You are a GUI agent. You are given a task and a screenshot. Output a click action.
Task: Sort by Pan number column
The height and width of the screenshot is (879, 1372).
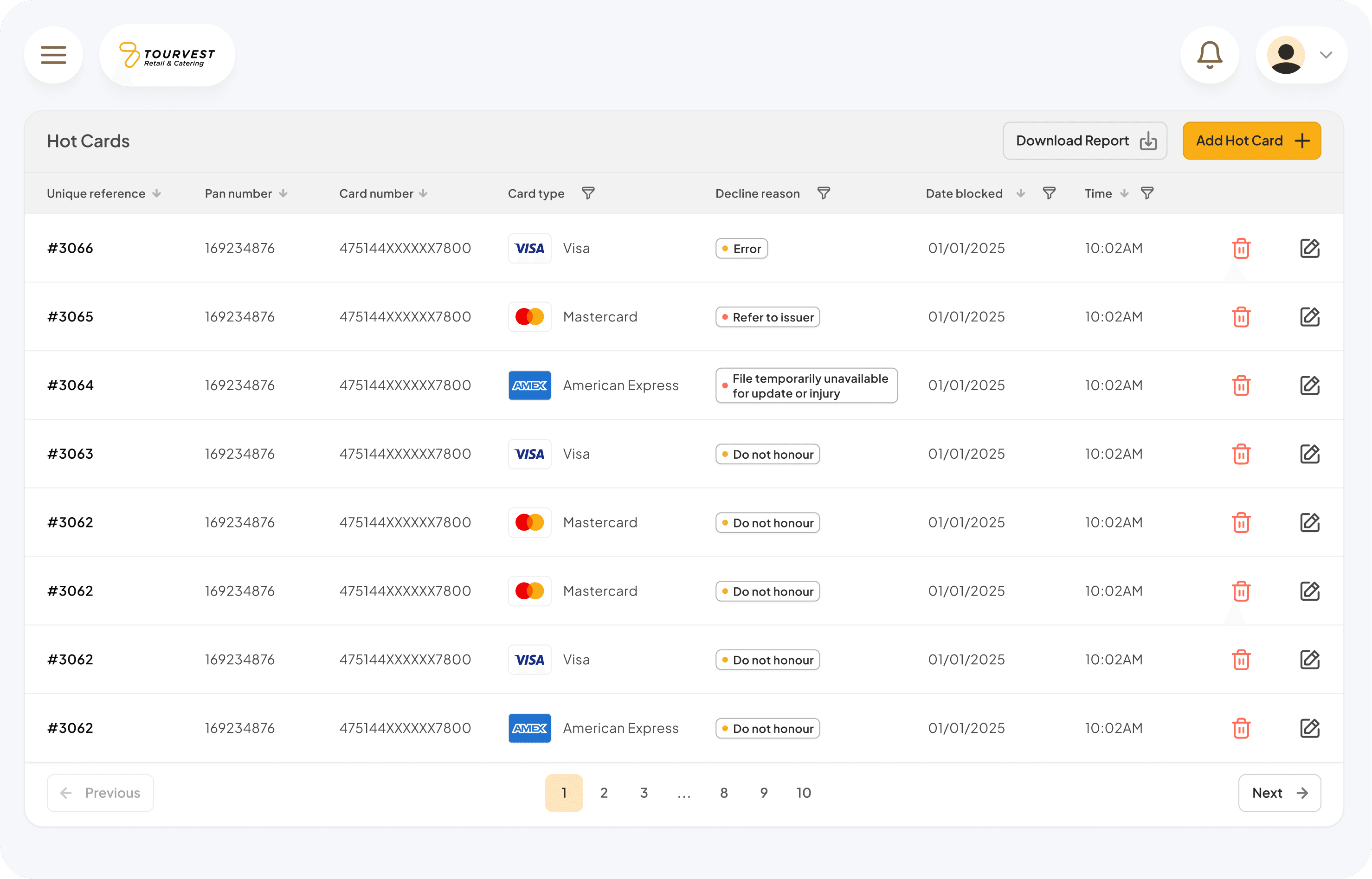coord(283,193)
